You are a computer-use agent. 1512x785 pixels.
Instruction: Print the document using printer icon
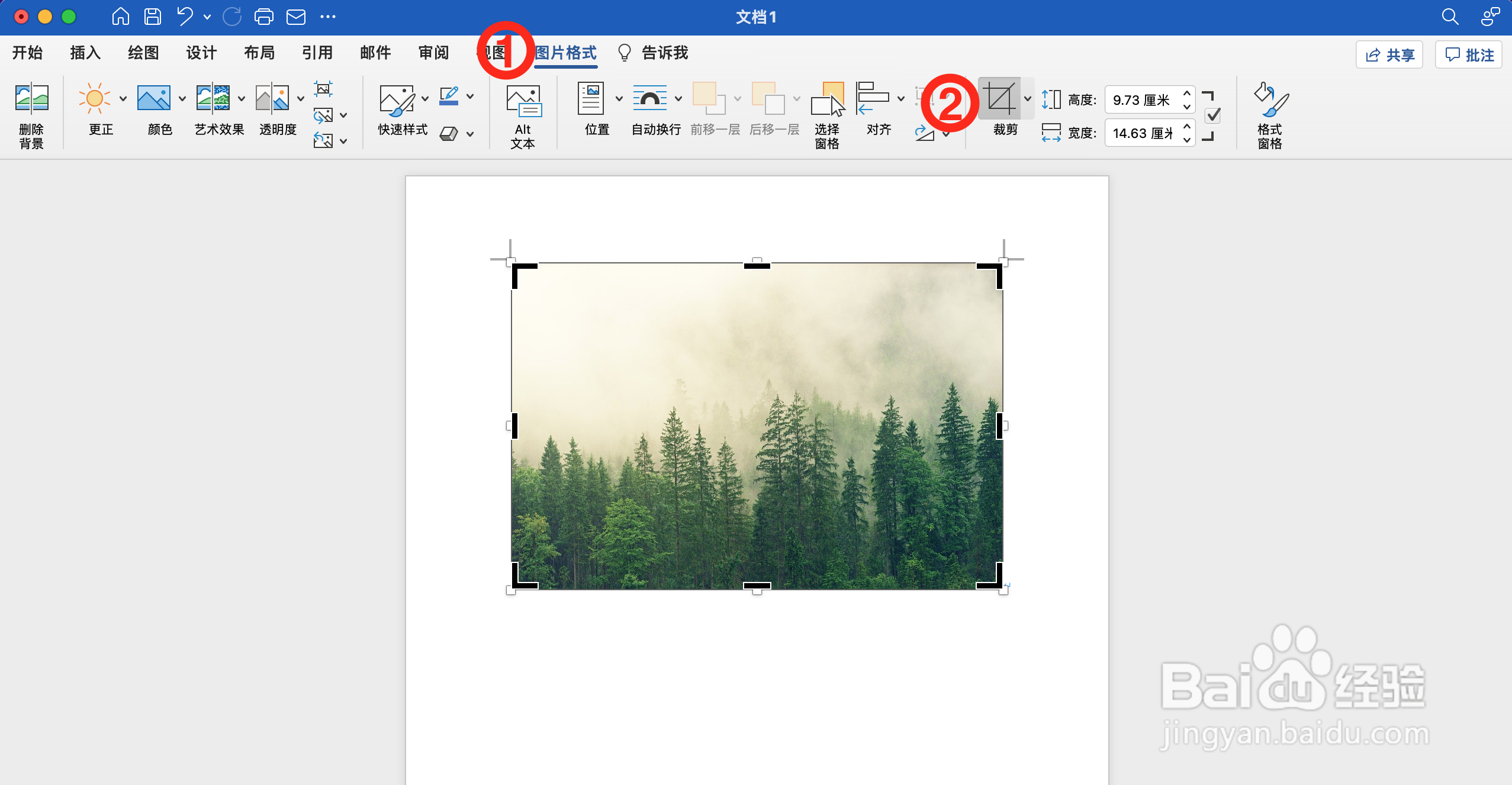click(x=264, y=17)
